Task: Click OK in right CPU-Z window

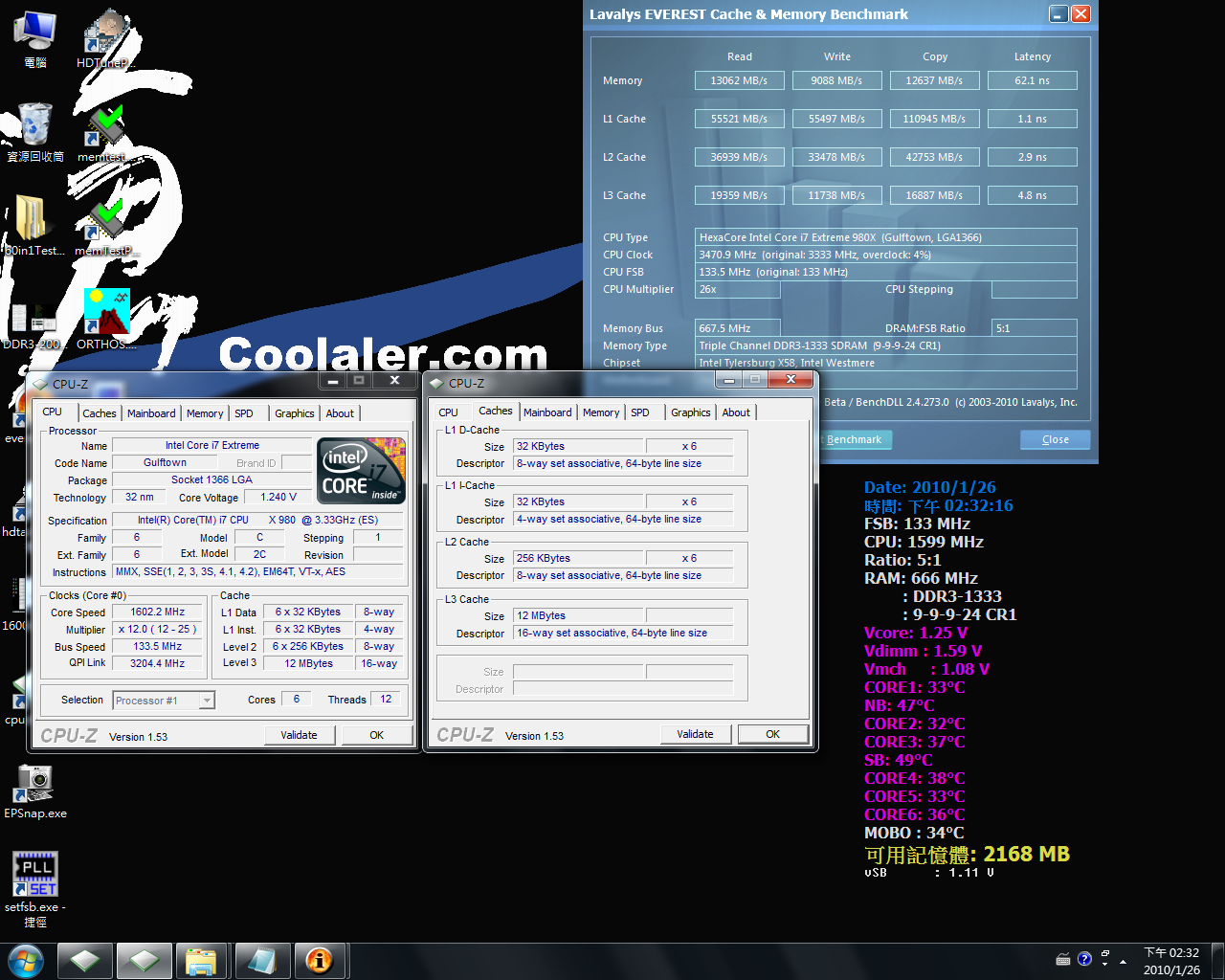Action: (773, 734)
